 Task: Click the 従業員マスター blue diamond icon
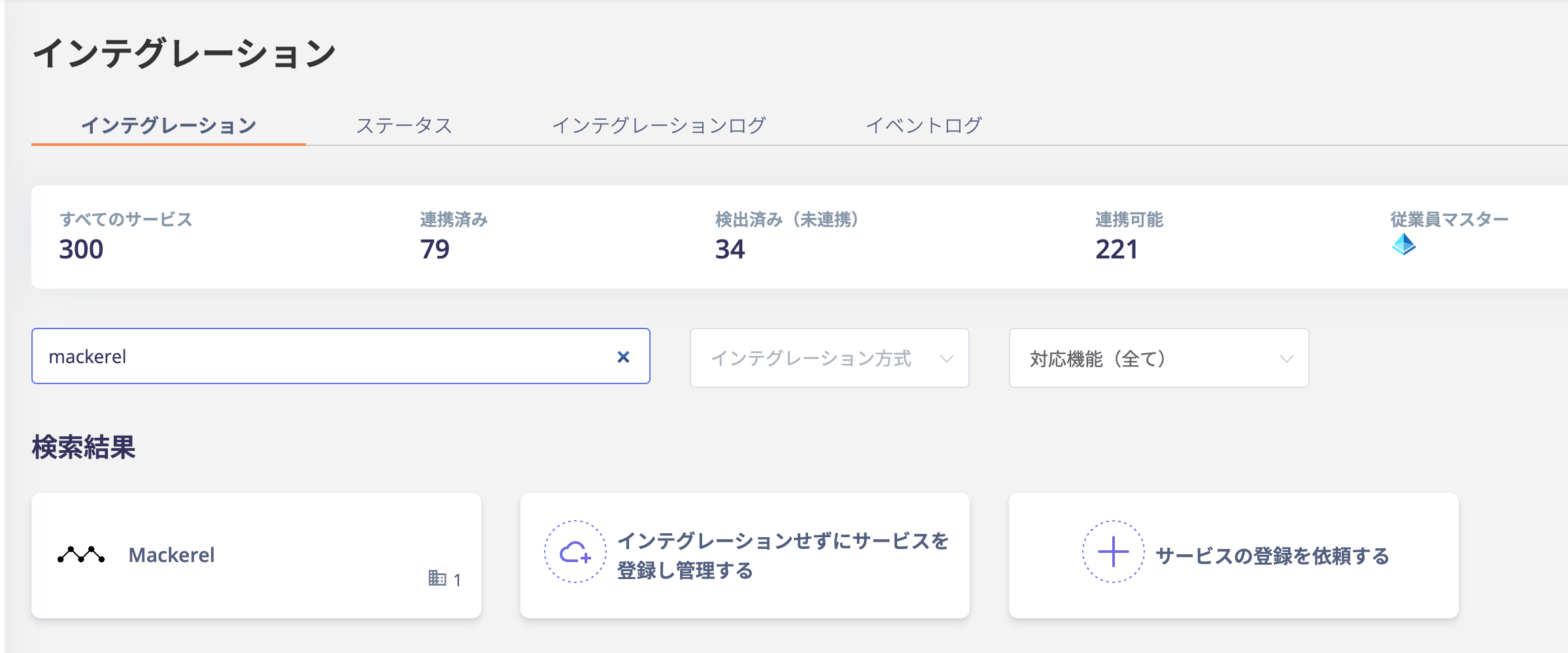click(x=1403, y=245)
